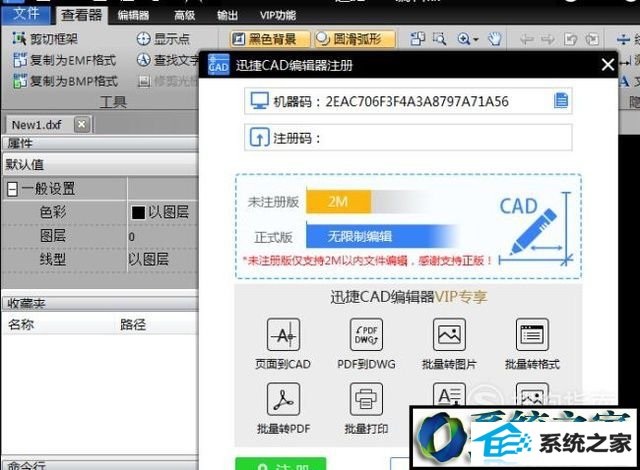640x470 pixels.
Task: Click the 默认值 field in properties
Action: [x=100, y=164]
